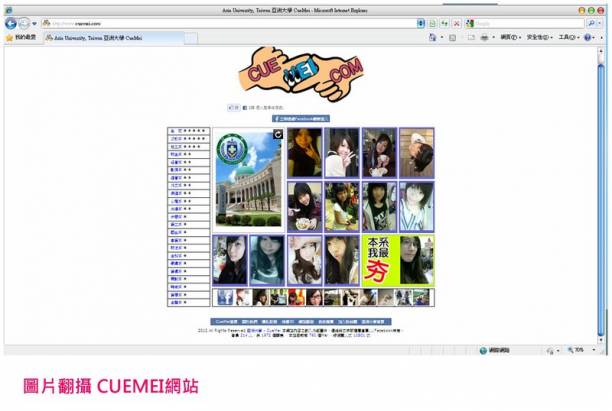Open photo of girl in striped top
This screenshot has width=612, height=411.
(x=416, y=207)
